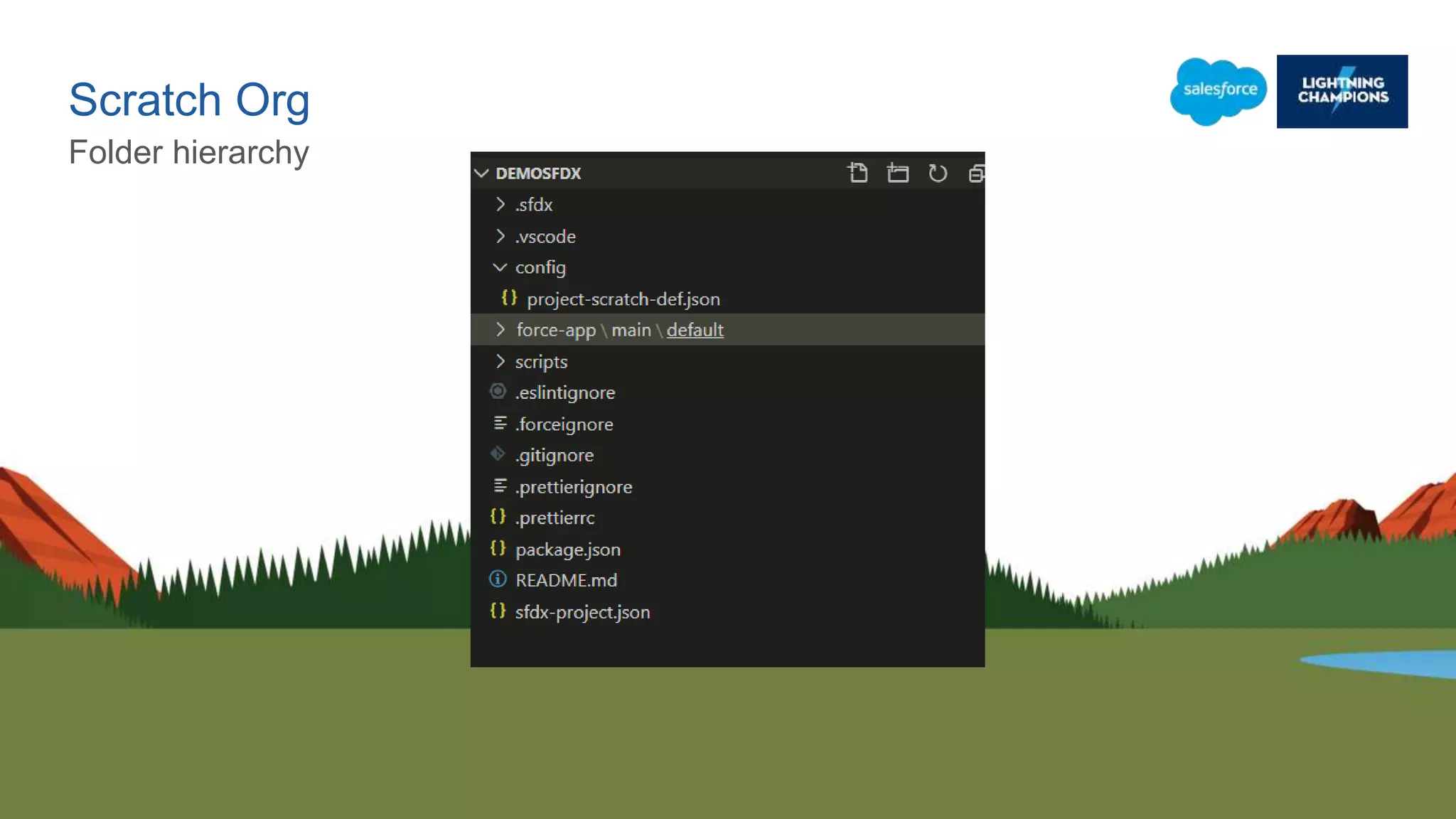Viewport: 1456px width, 819px height.
Task: Select the config folder name
Action: point(540,268)
